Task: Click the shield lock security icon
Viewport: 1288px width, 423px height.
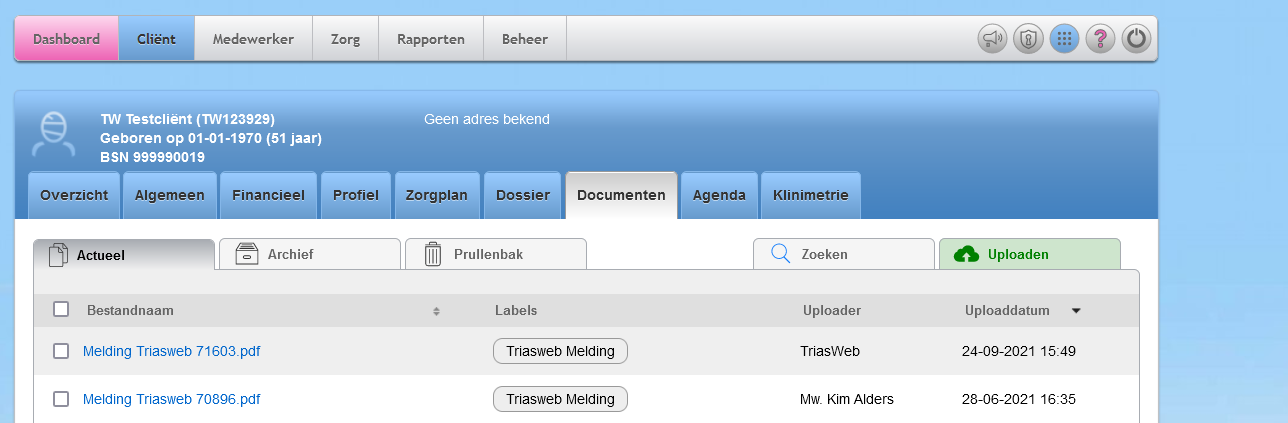Action: click(x=1028, y=39)
